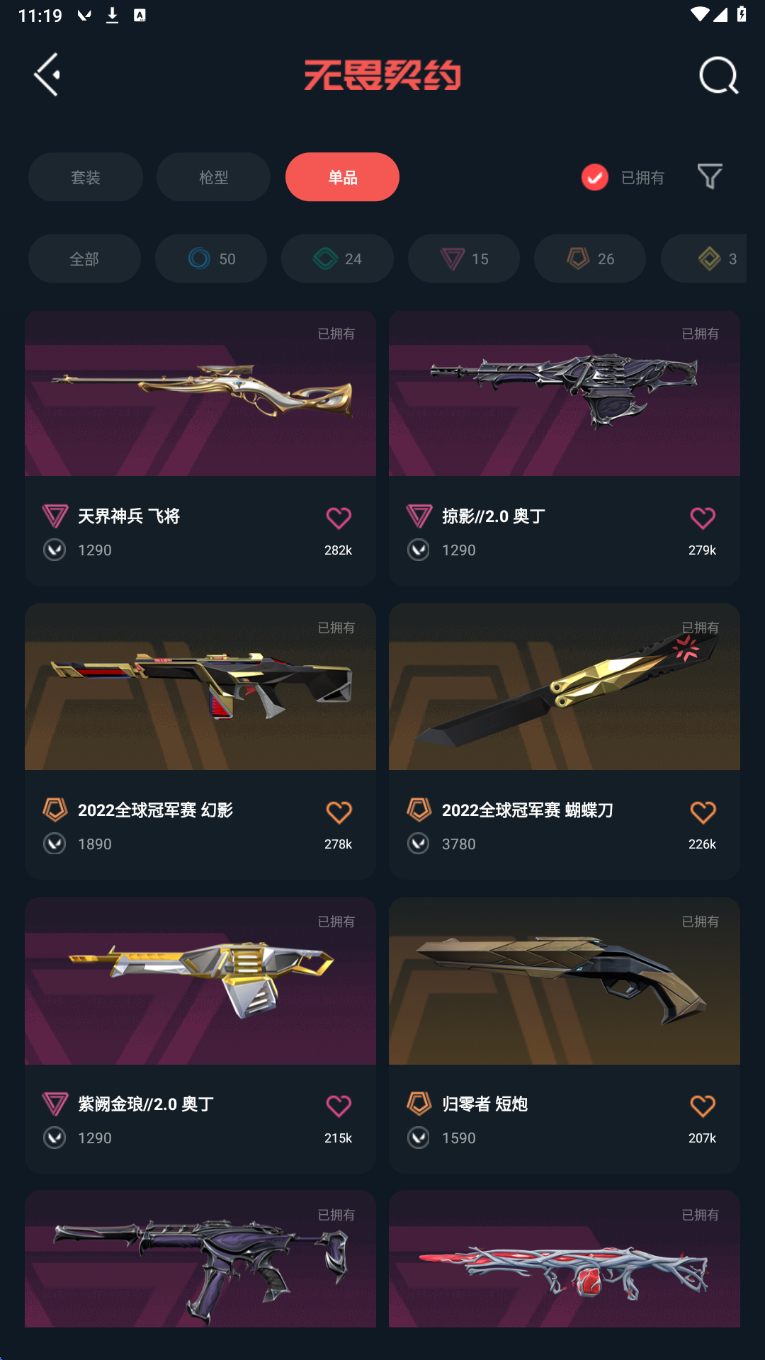Favorite 天界神兵 飞将 with heart icon
The width and height of the screenshot is (765, 1360).
tap(339, 517)
